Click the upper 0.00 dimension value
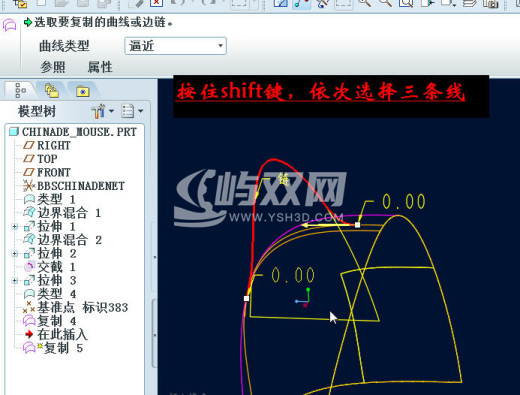 click(x=404, y=202)
